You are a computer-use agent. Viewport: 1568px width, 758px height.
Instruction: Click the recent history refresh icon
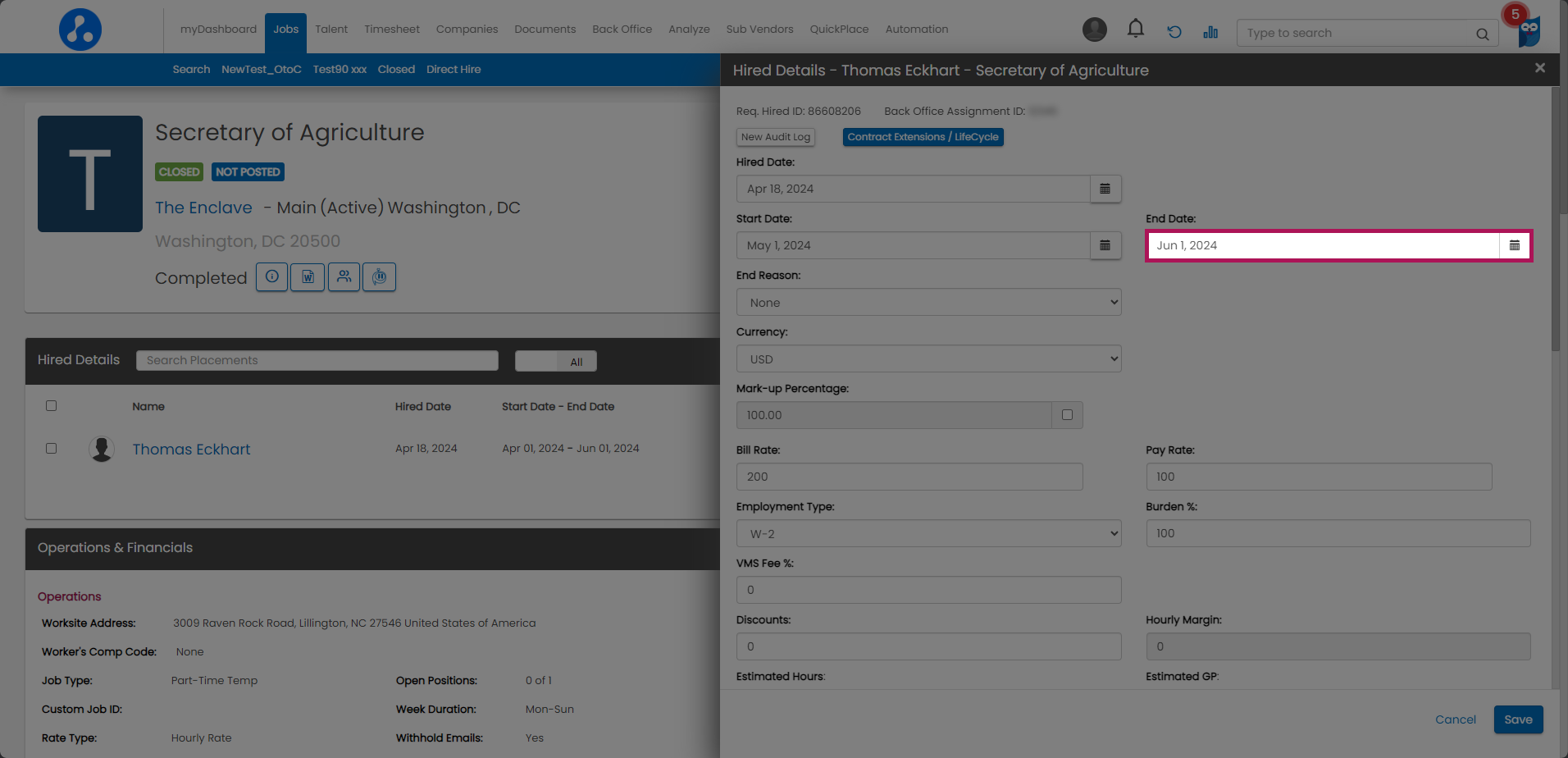click(1174, 32)
